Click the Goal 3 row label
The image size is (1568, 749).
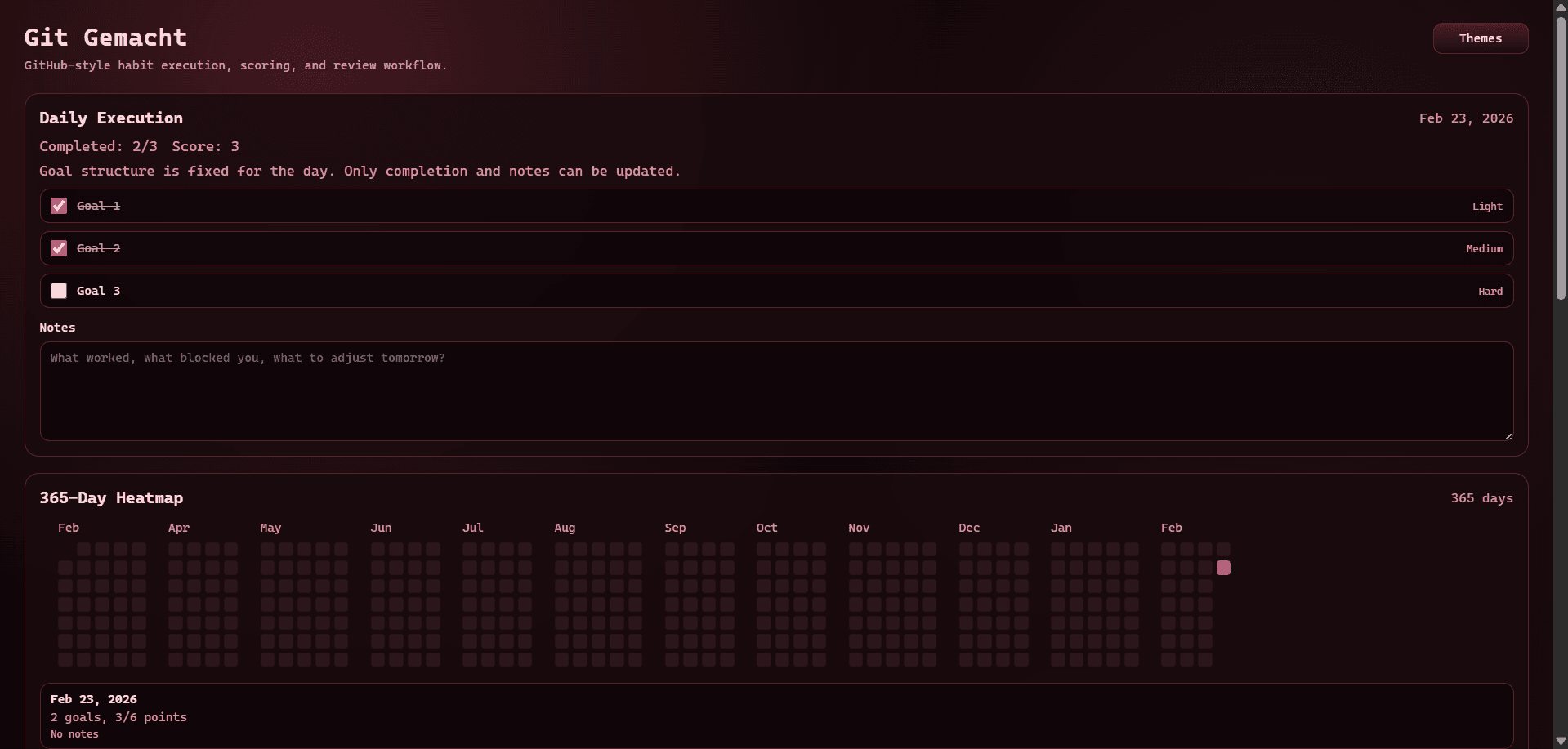pyautogui.click(x=98, y=290)
